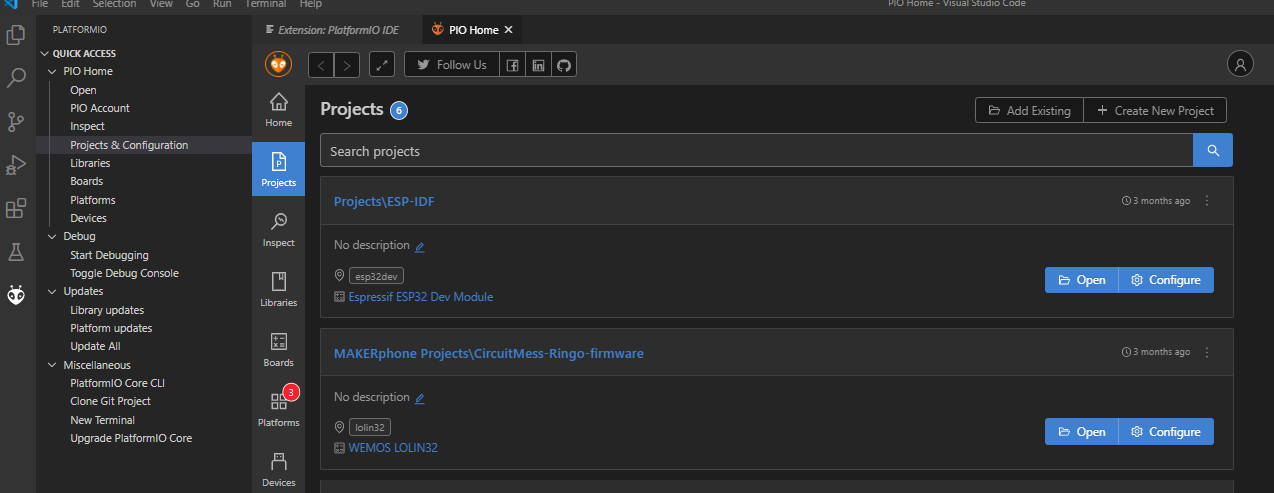Screen dimensions: 1274x493
Task: Click Create New Project button
Action: (1155, 110)
